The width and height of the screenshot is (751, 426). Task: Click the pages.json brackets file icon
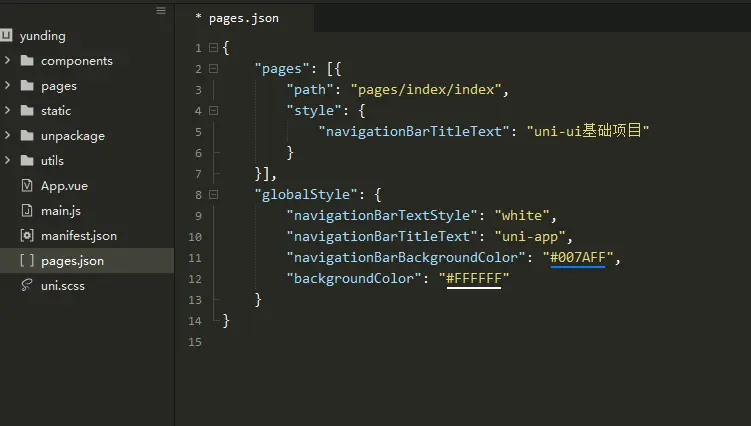point(27,260)
